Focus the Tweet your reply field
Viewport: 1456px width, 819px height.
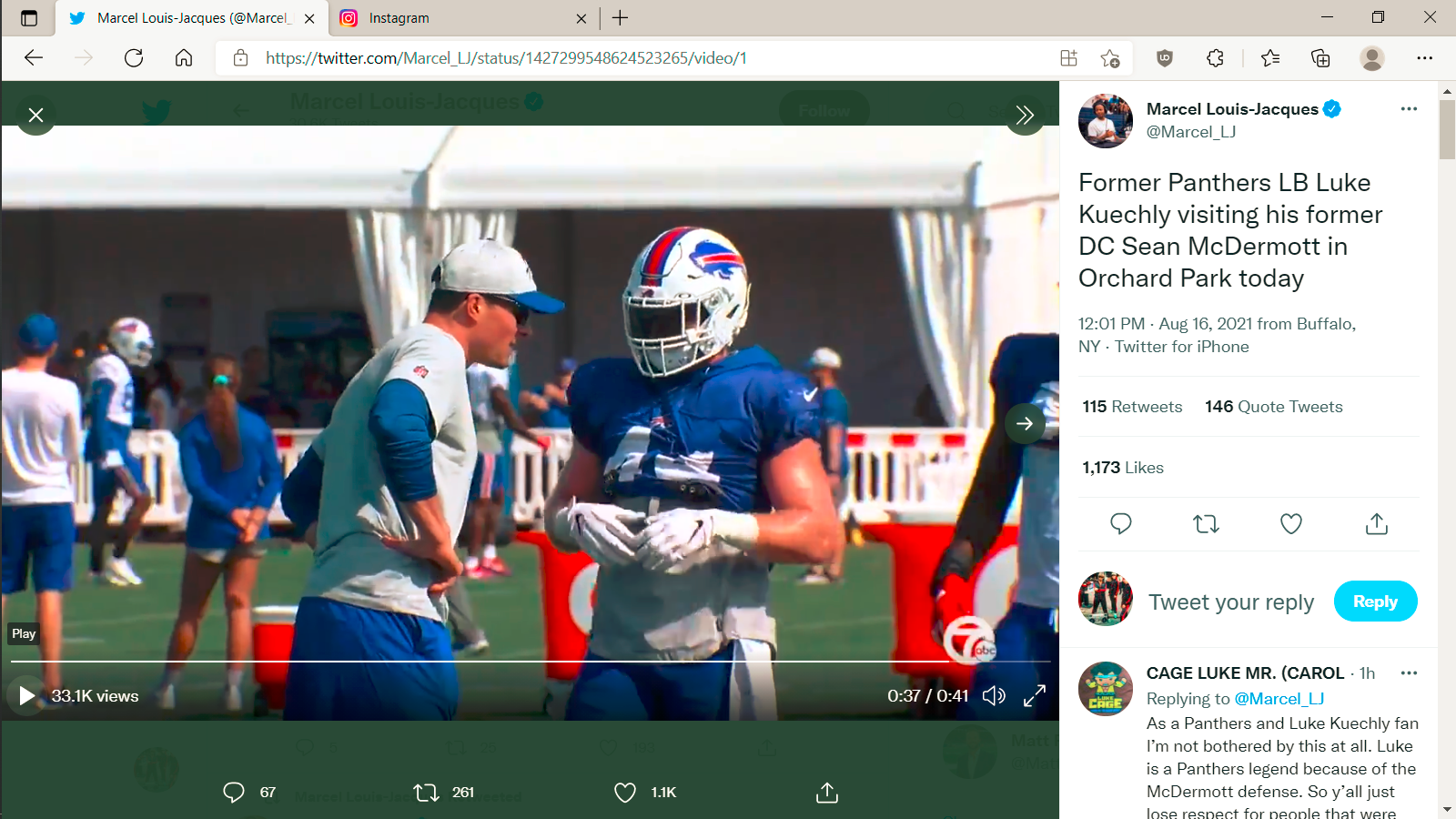coord(1231,602)
